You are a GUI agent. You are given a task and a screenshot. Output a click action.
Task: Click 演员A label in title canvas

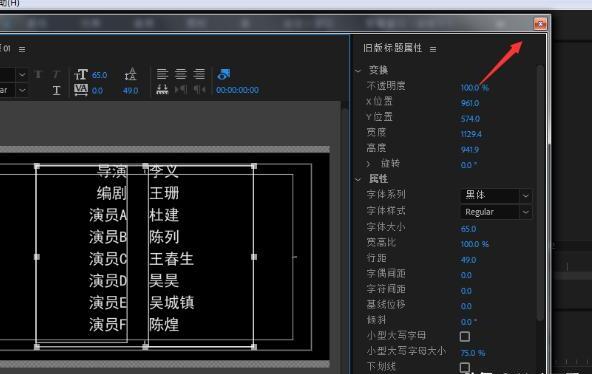[x=108, y=215]
